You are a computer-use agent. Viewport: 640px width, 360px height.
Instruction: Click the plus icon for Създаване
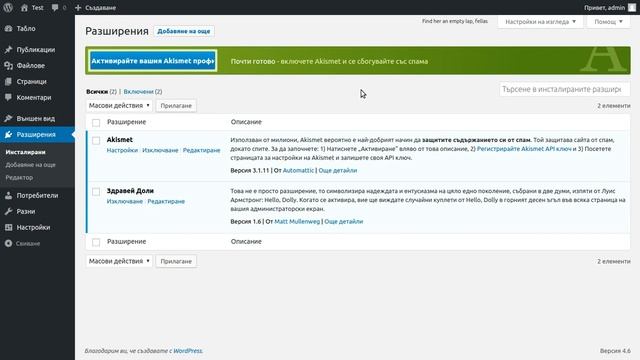pyautogui.click(x=78, y=7)
